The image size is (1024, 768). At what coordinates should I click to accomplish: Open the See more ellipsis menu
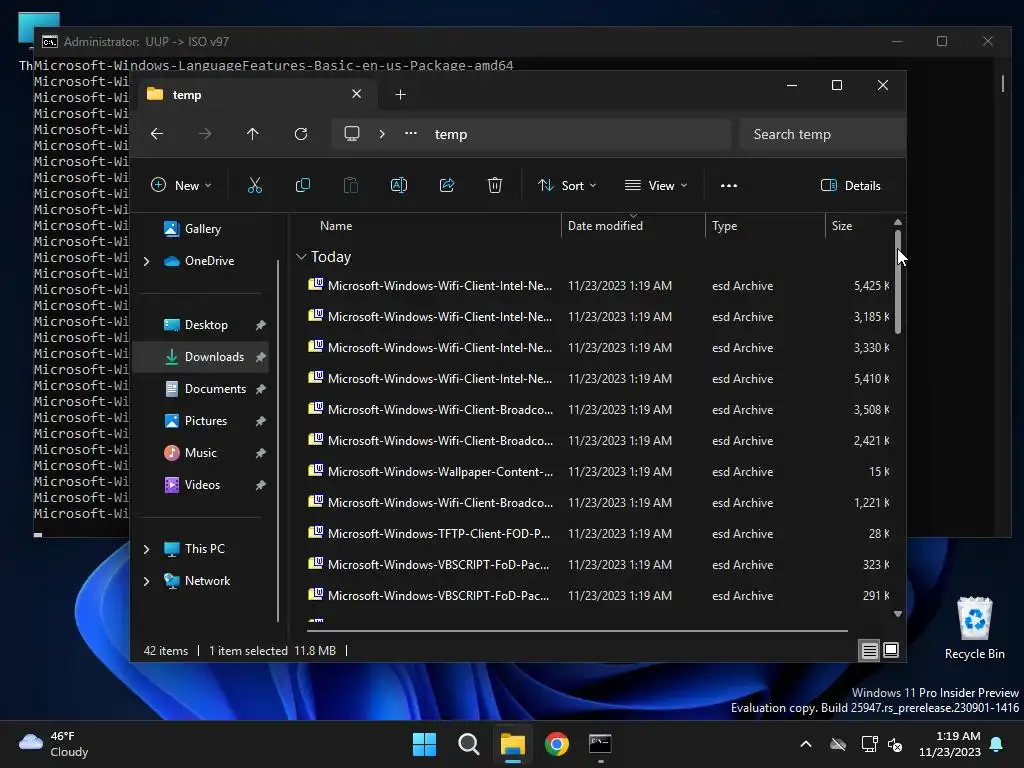coord(729,185)
